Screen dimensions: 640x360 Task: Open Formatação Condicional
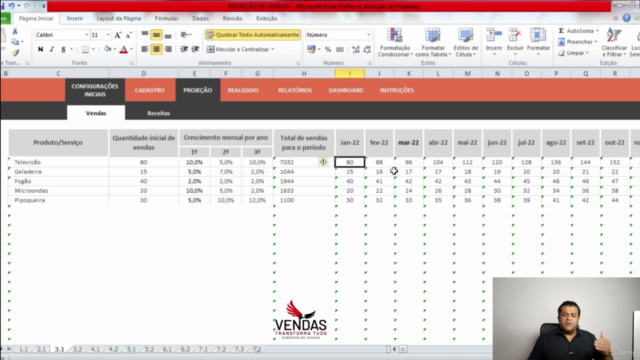coord(394,43)
